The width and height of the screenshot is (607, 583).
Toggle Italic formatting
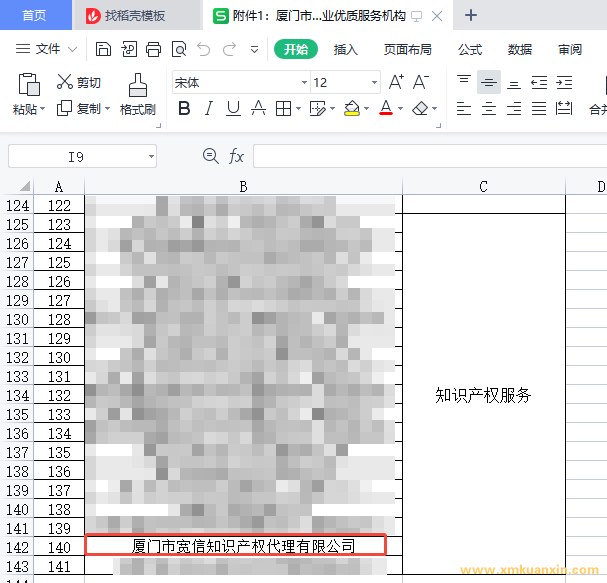[209, 109]
